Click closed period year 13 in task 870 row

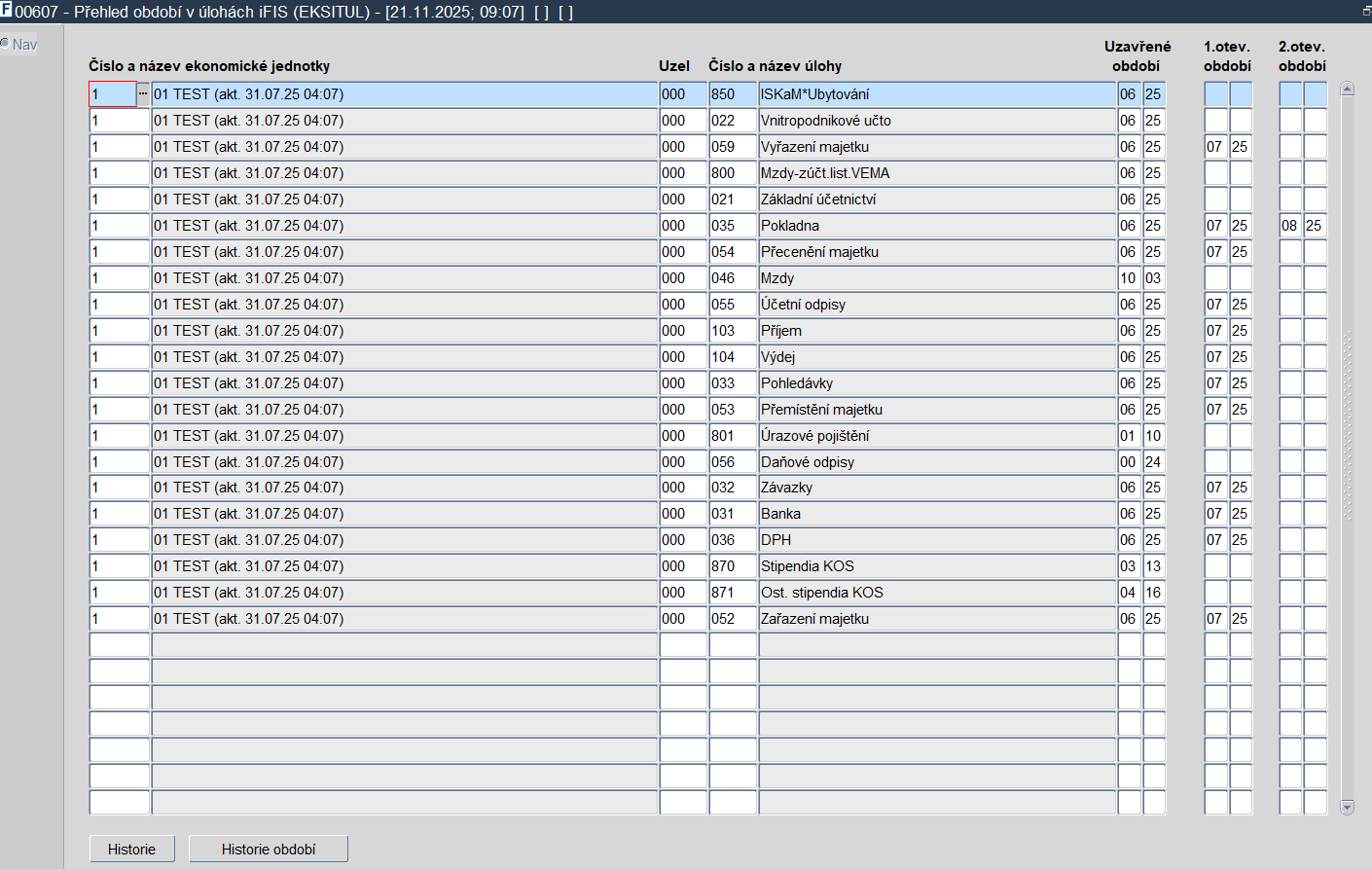pyautogui.click(x=1154, y=566)
